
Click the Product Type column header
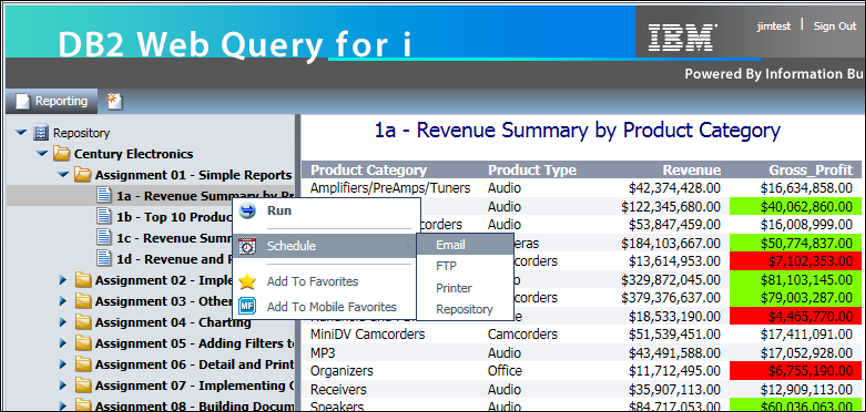point(532,170)
